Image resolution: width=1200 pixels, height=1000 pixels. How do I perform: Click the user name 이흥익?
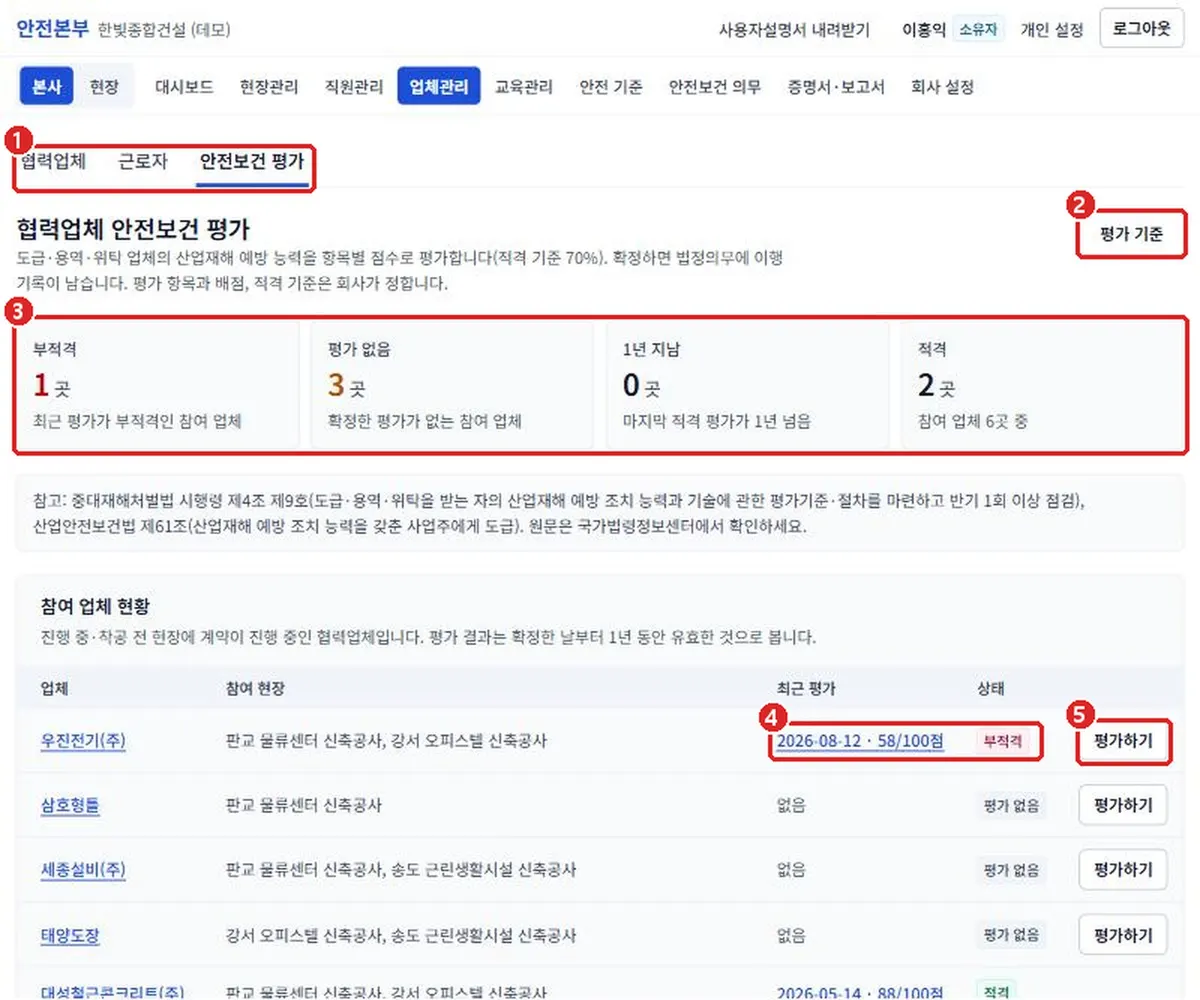pos(923,30)
